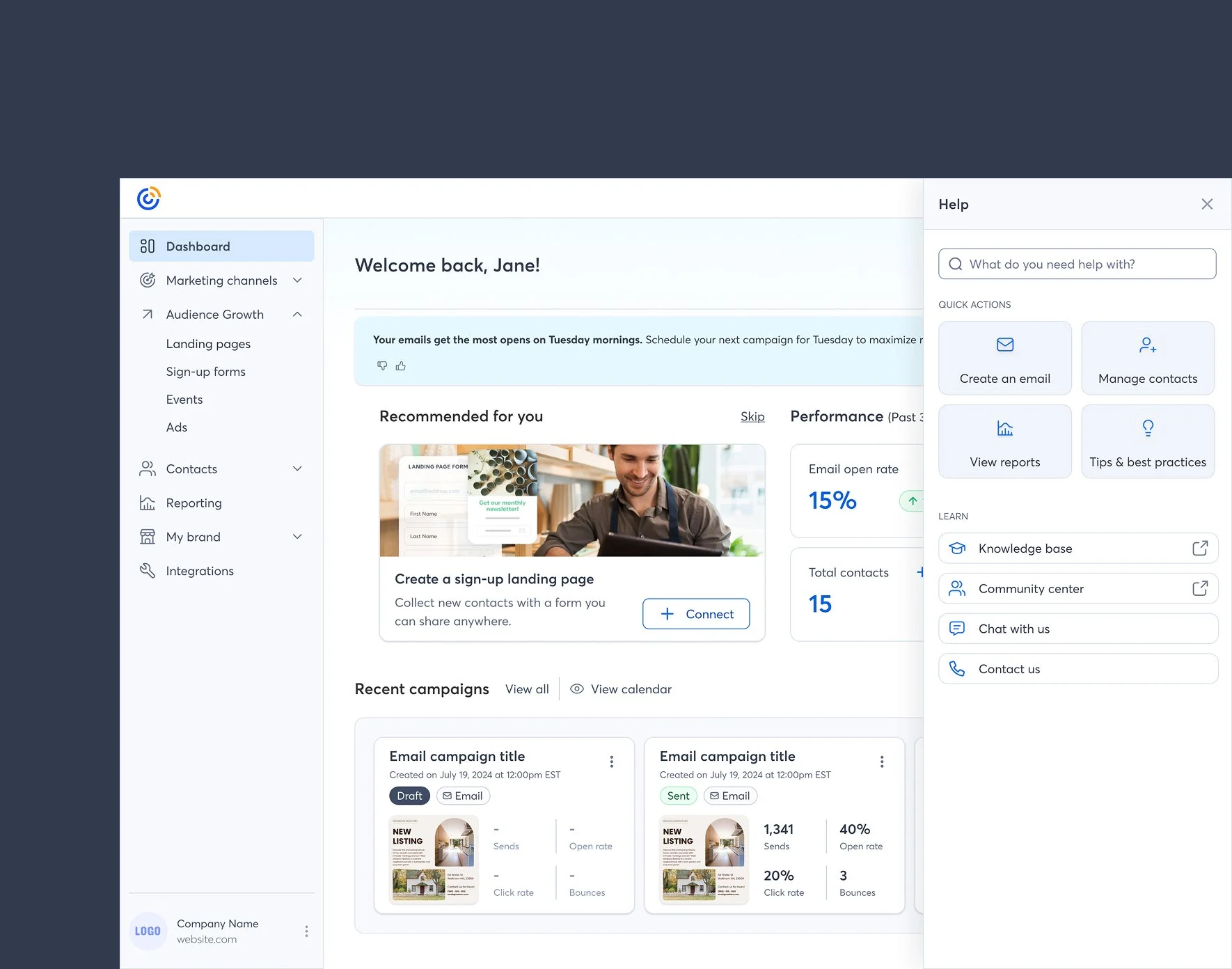Viewport: 1232px width, 969px height.
Task: Open the Draft campaign's three-dot menu
Action: pyautogui.click(x=612, y=762)
